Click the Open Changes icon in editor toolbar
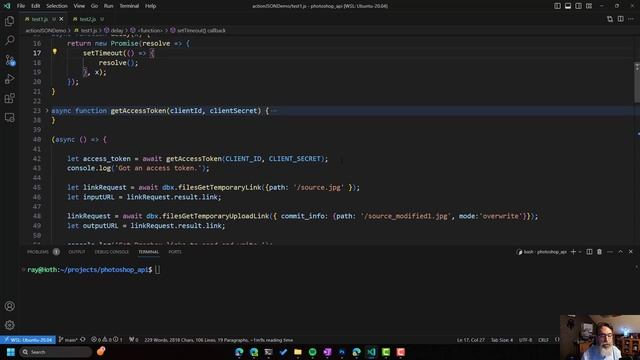The width and height of the screenshot is (640, 360). click(x=610, y=19)
